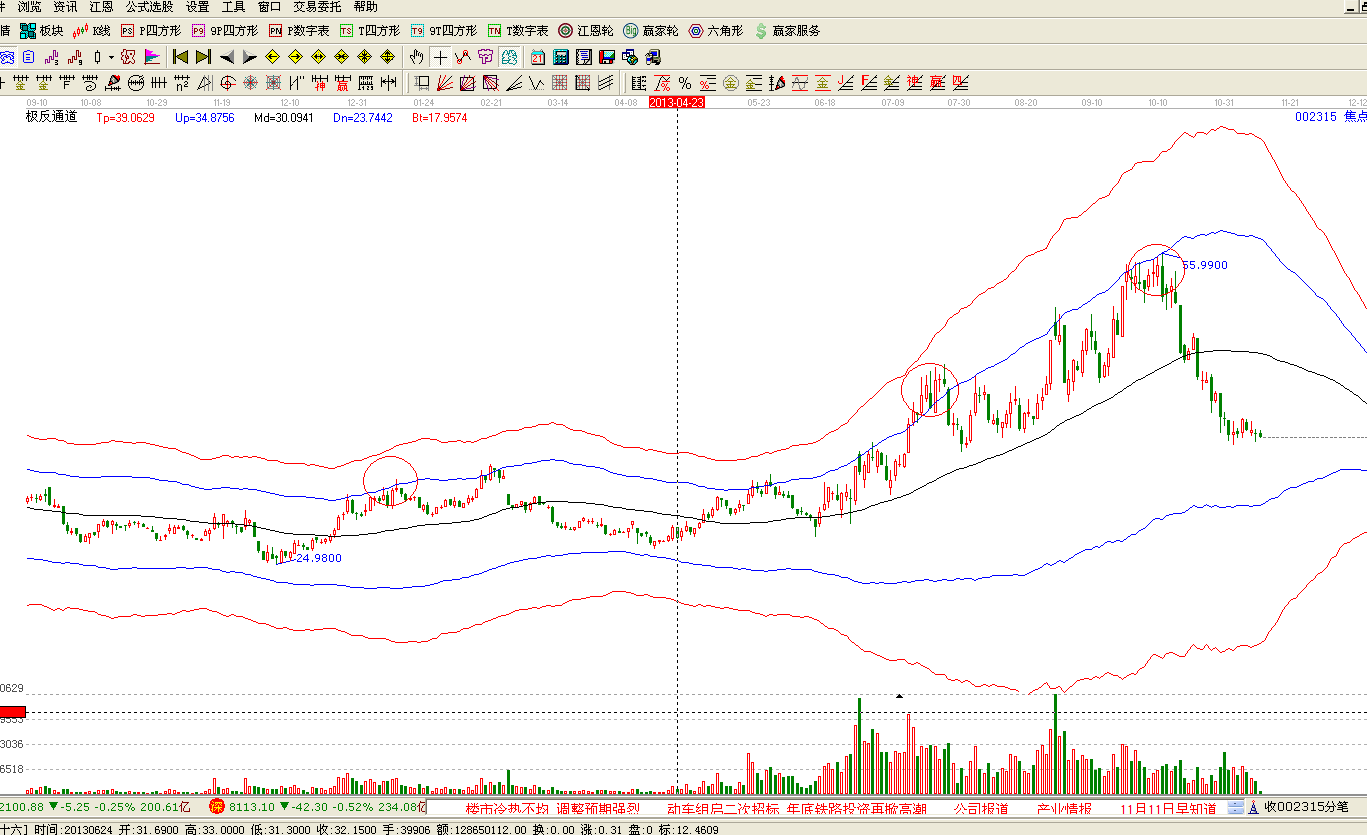Click the 楼市冷热不均 news headline
This screenshot has height=835, width=1367.
click(507, 808)
